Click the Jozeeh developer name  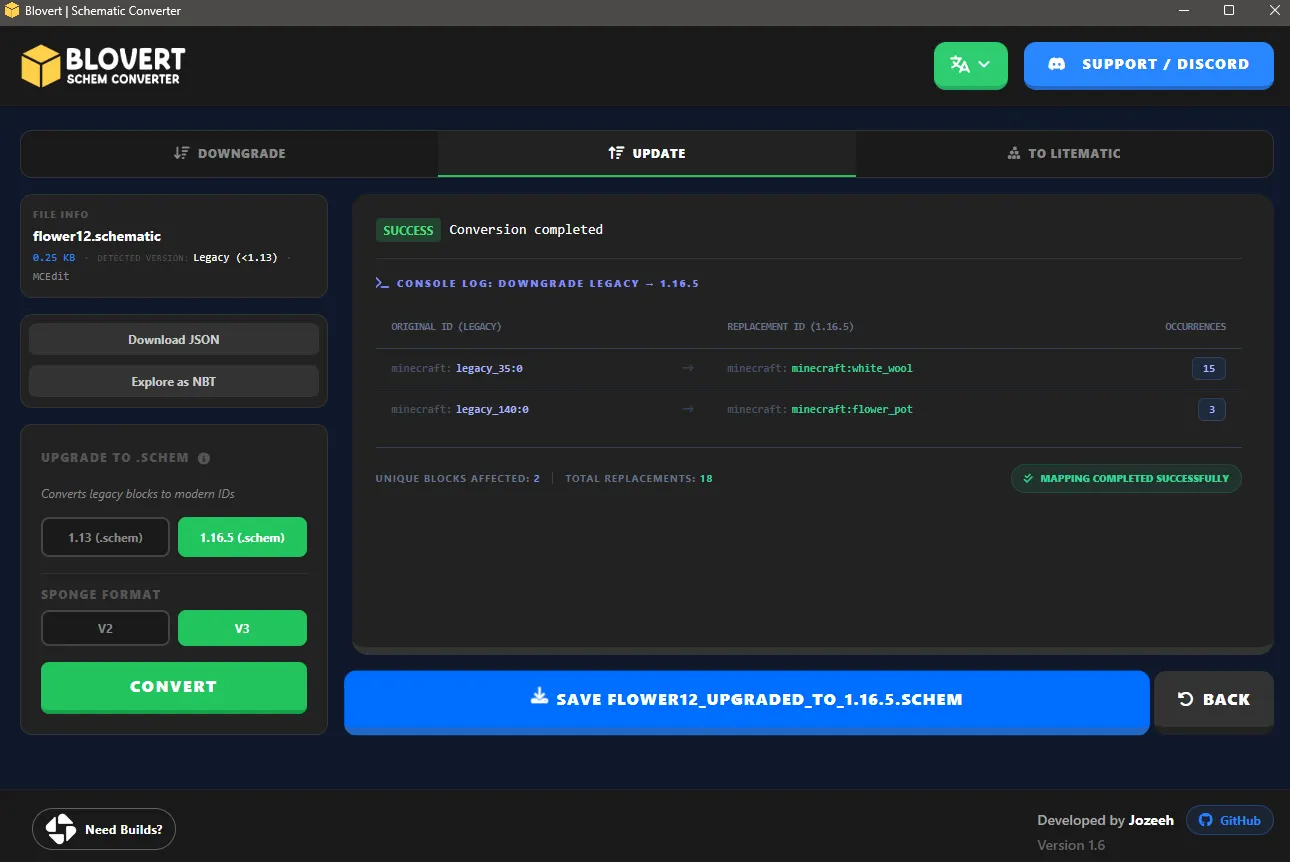coord(1151,821)
